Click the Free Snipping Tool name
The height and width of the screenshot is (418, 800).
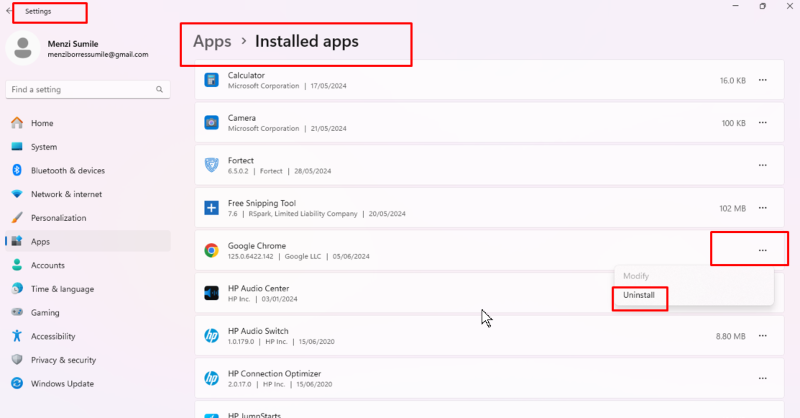[262, 203]
